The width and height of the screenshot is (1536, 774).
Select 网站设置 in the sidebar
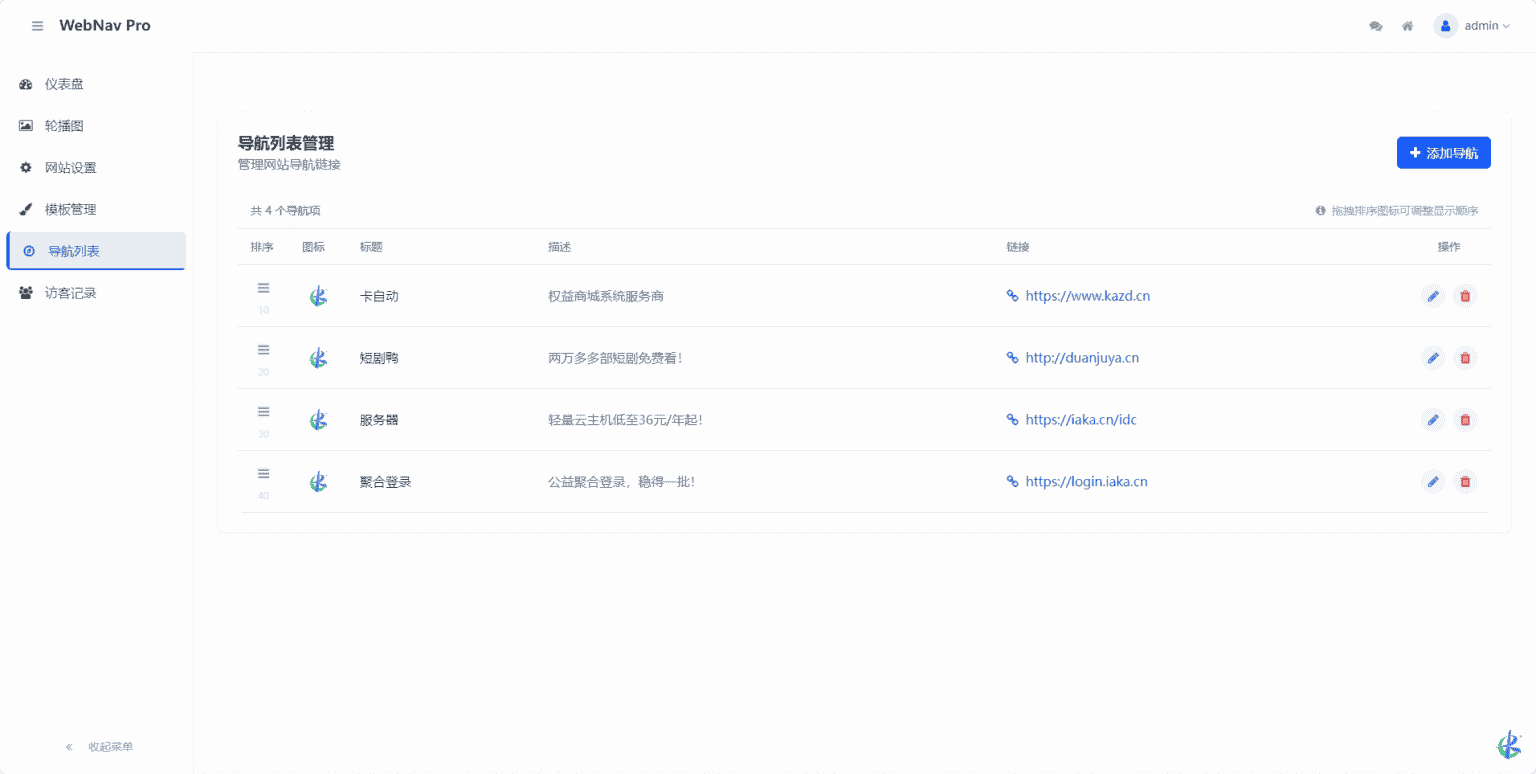pyautogui.click(x=70, y=168)
